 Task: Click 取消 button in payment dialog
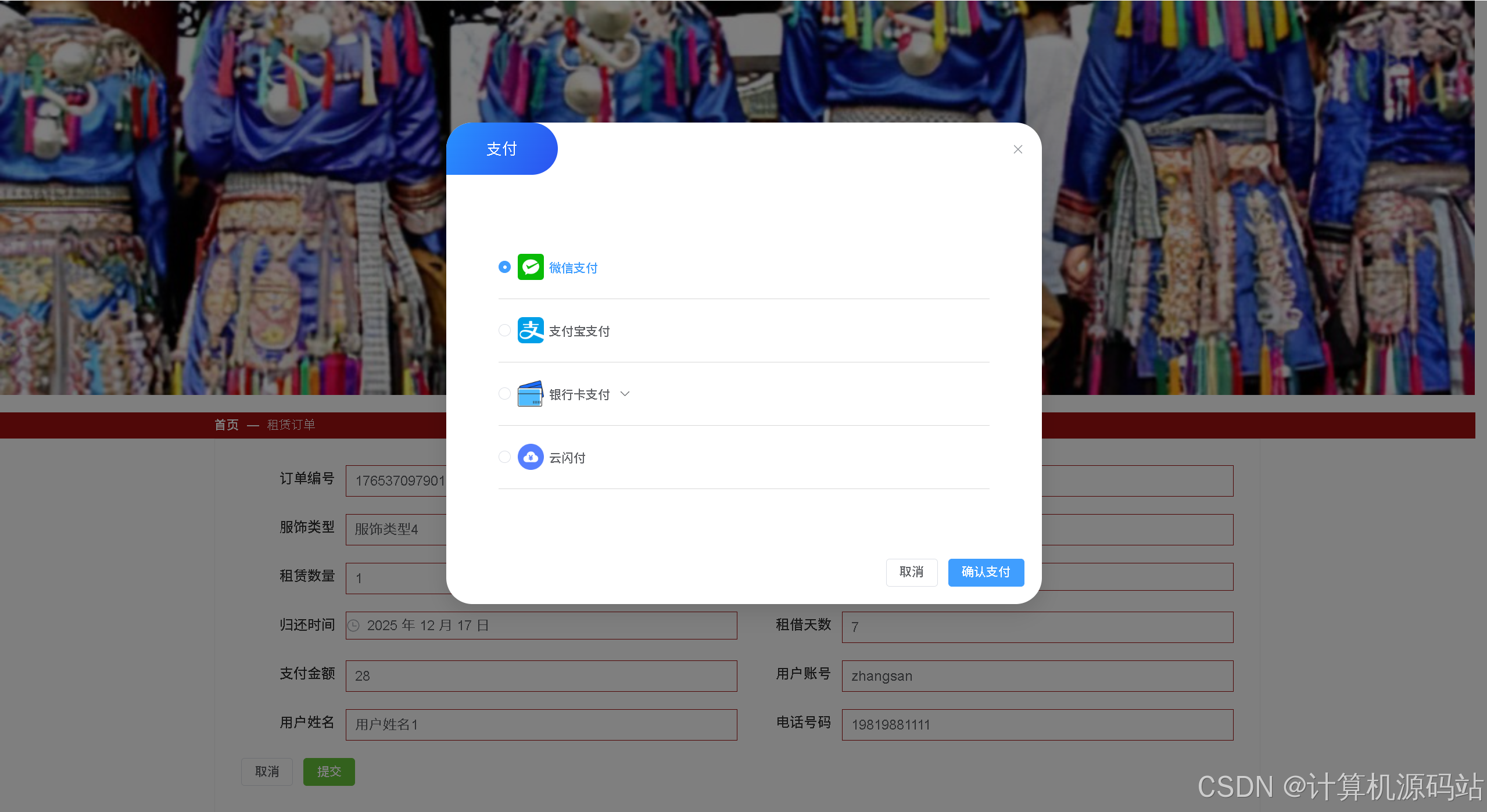[x=911, y=572]
